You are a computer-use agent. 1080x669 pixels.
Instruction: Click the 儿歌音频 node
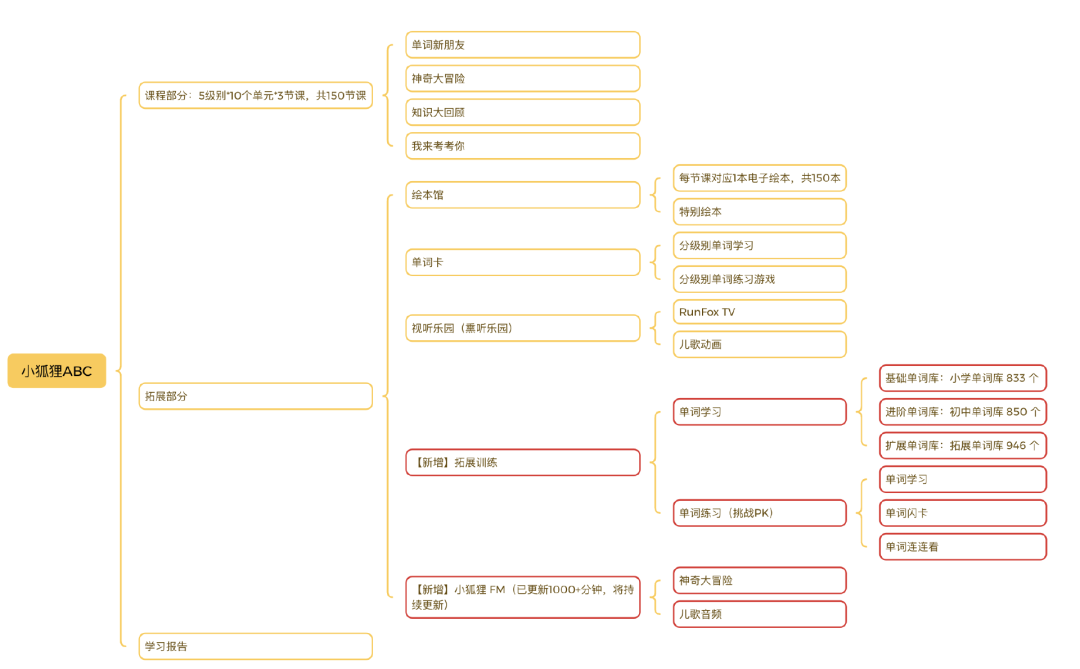pos(759,614)
